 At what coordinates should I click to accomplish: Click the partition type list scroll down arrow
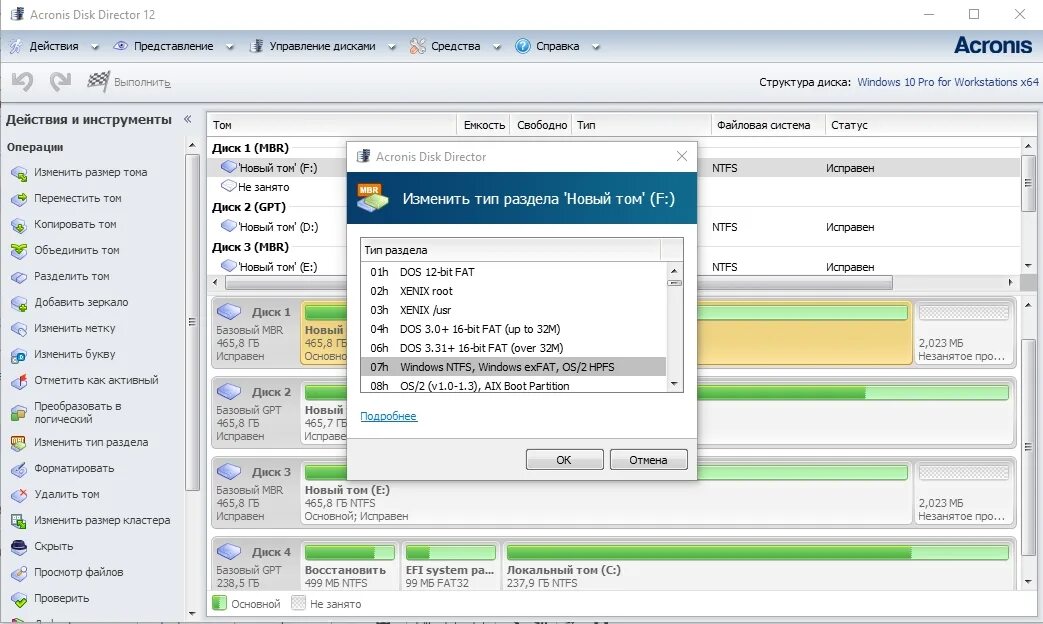(x=674, y=384)
